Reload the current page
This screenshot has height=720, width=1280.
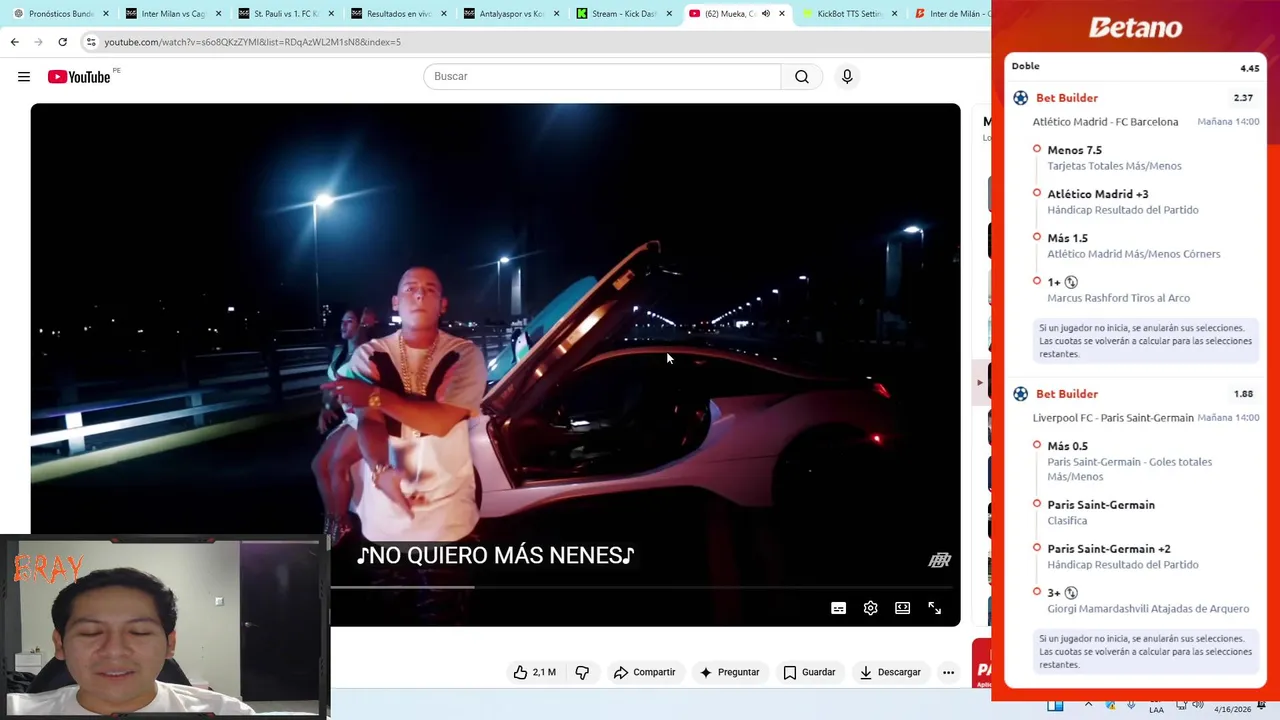(x=62, y=42)
